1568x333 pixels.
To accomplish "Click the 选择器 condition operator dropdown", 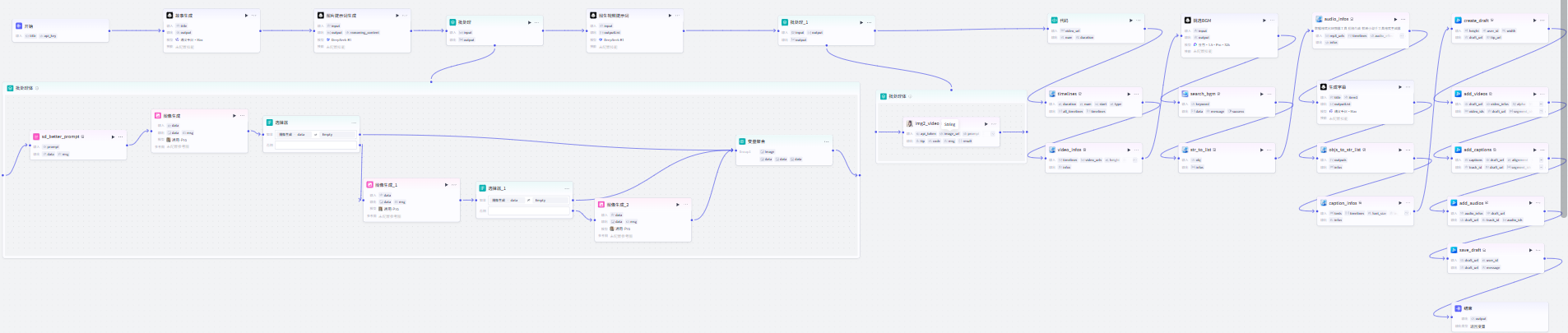I will (315, 134).
